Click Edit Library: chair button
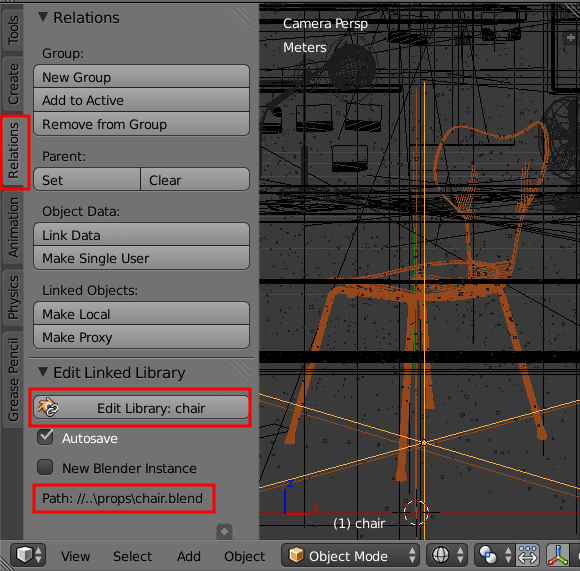This screenshot has width=580, height=571. click(x=141, y=408)
